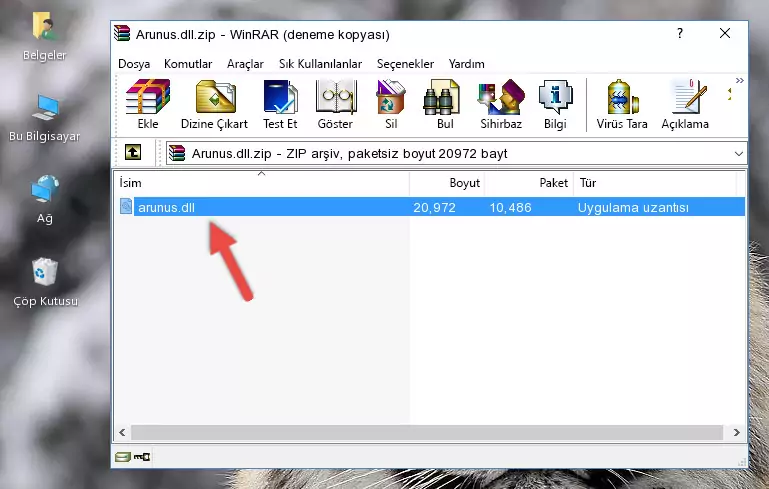The height and width of the screenshot is (489, 769).
Task: Launch the Sihirbaz wizard
Action: click(x=501, y=97)
